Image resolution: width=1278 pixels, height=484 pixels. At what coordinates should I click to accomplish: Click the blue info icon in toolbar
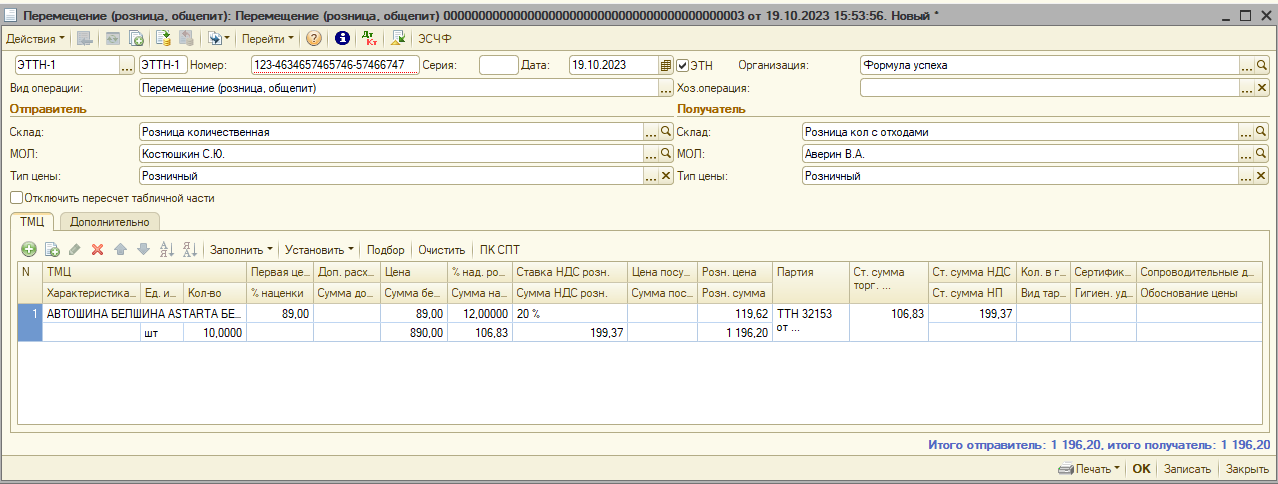342,39
